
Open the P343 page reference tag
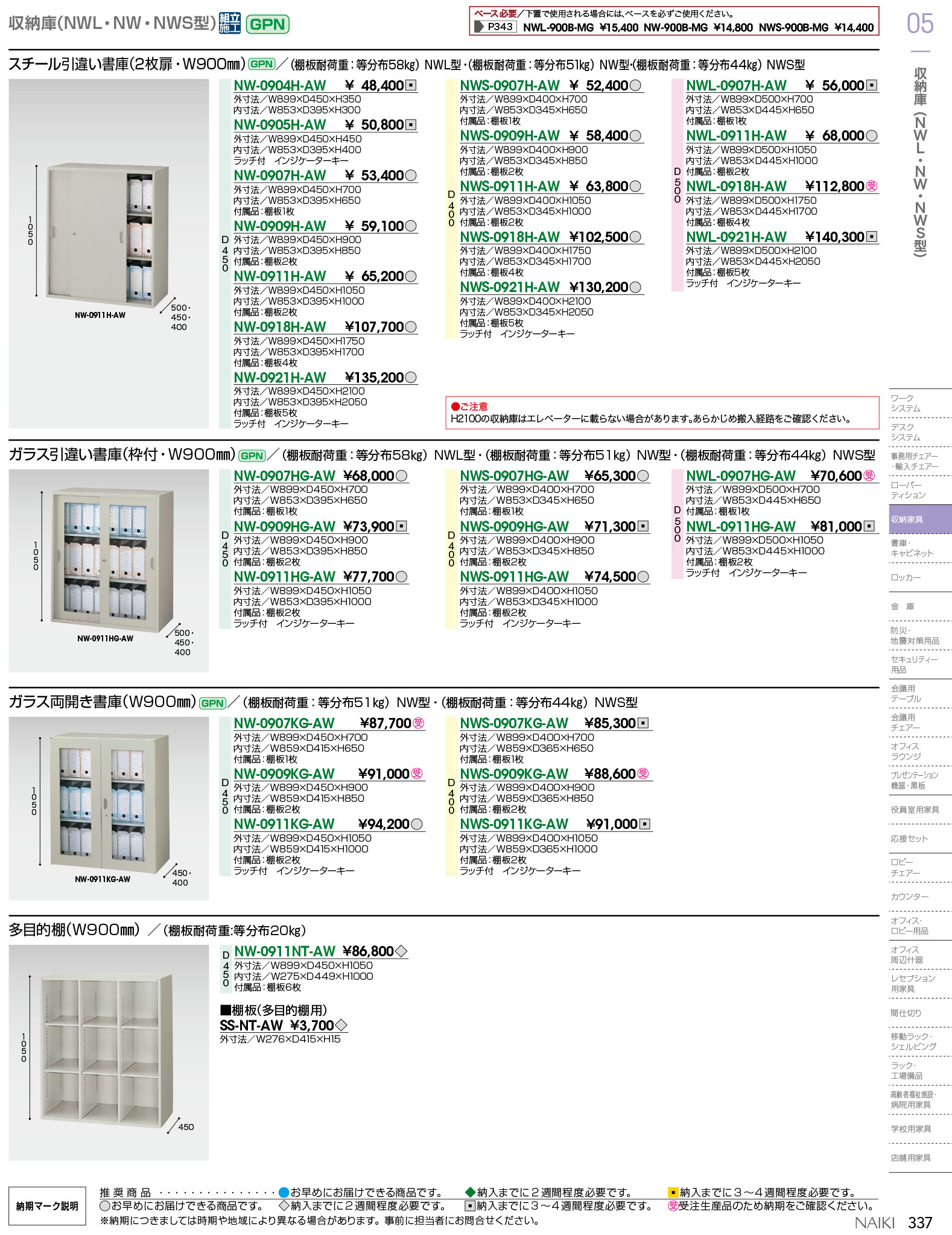(495, 27)
